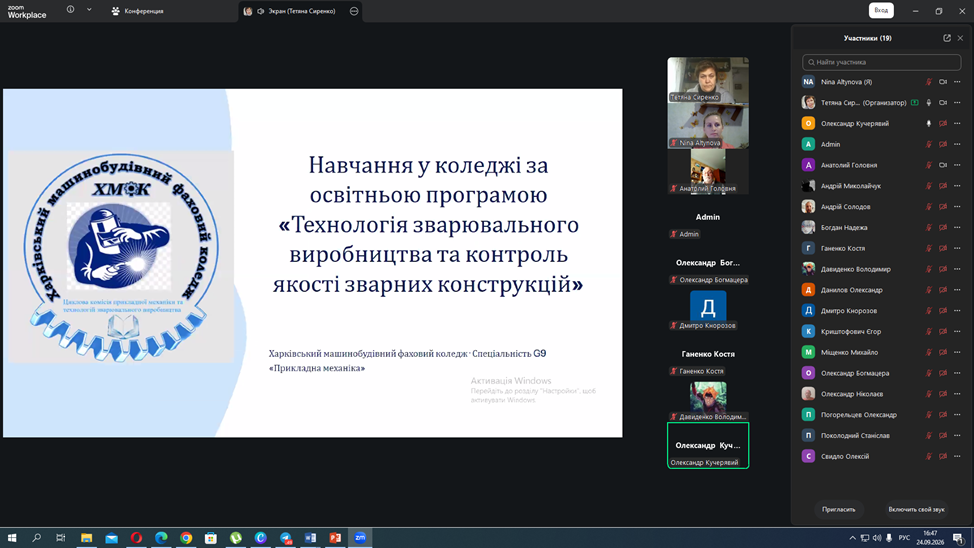Select Свидло Олексій in participants list
974x548 pixels.
881,457
